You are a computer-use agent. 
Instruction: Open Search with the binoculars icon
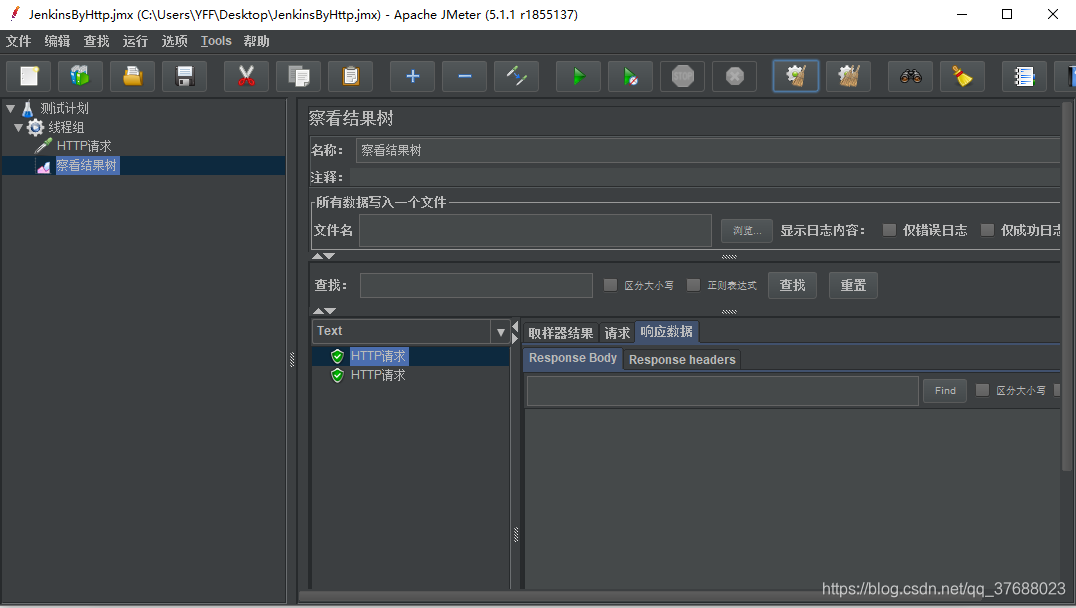911,76
